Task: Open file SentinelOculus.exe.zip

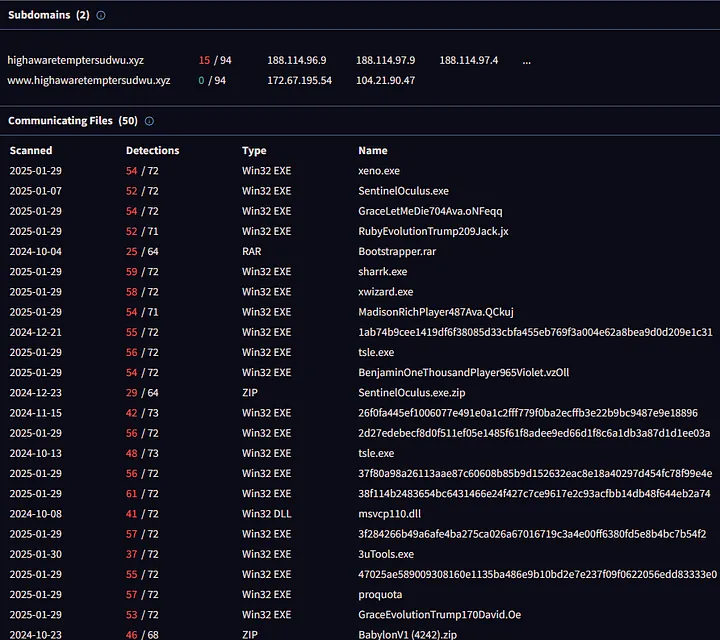Action: 411,393
